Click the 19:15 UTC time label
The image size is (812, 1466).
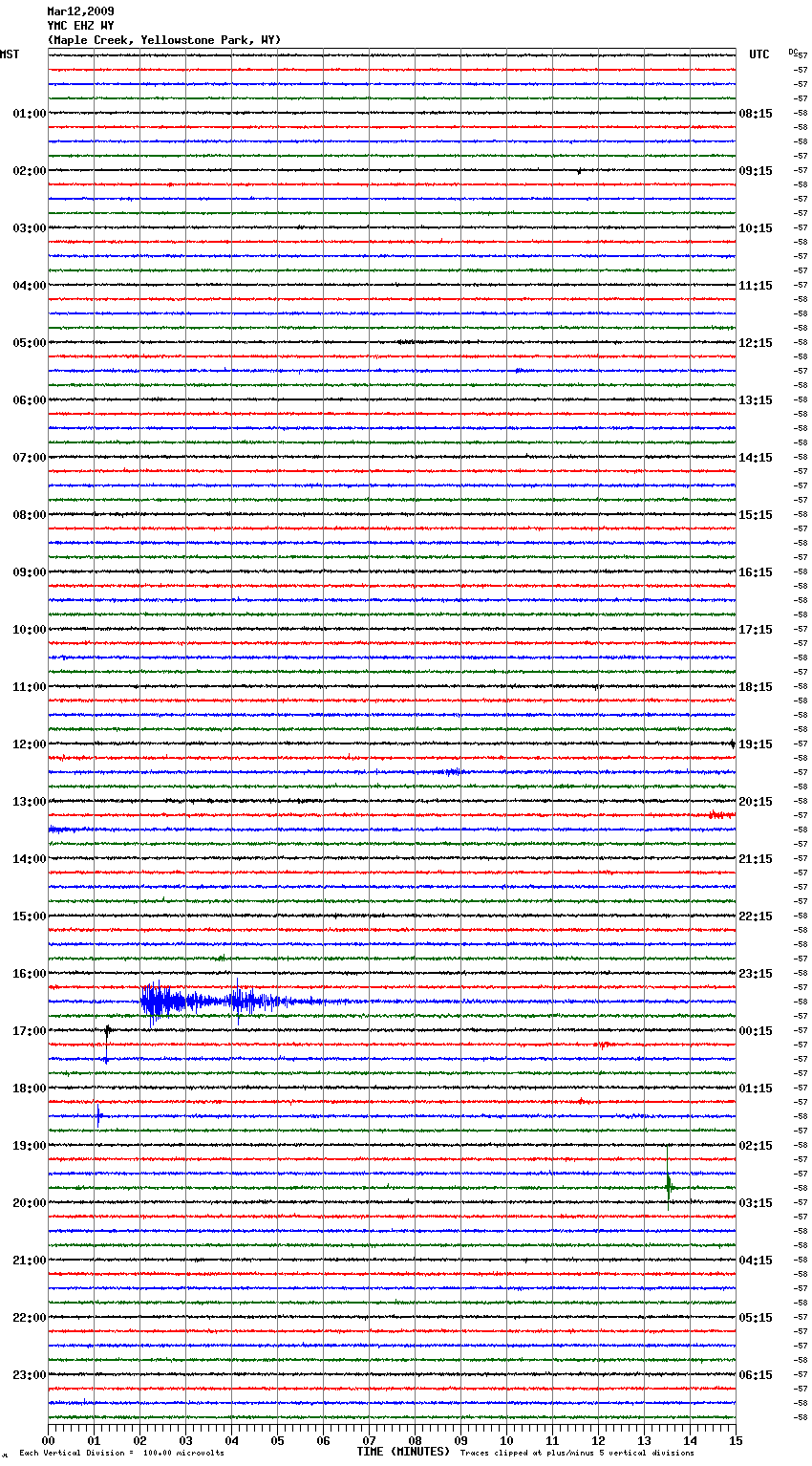click(756, 744)
